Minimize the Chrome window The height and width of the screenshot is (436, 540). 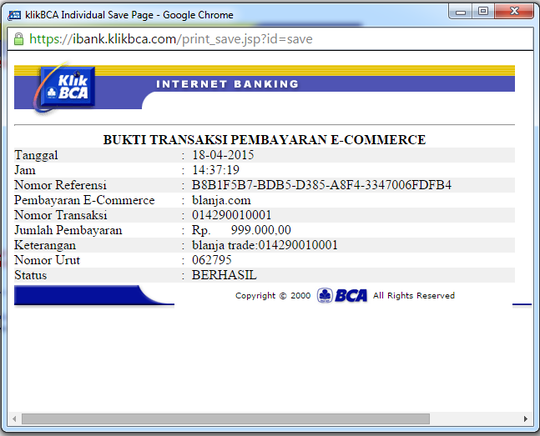coord(460,12)
